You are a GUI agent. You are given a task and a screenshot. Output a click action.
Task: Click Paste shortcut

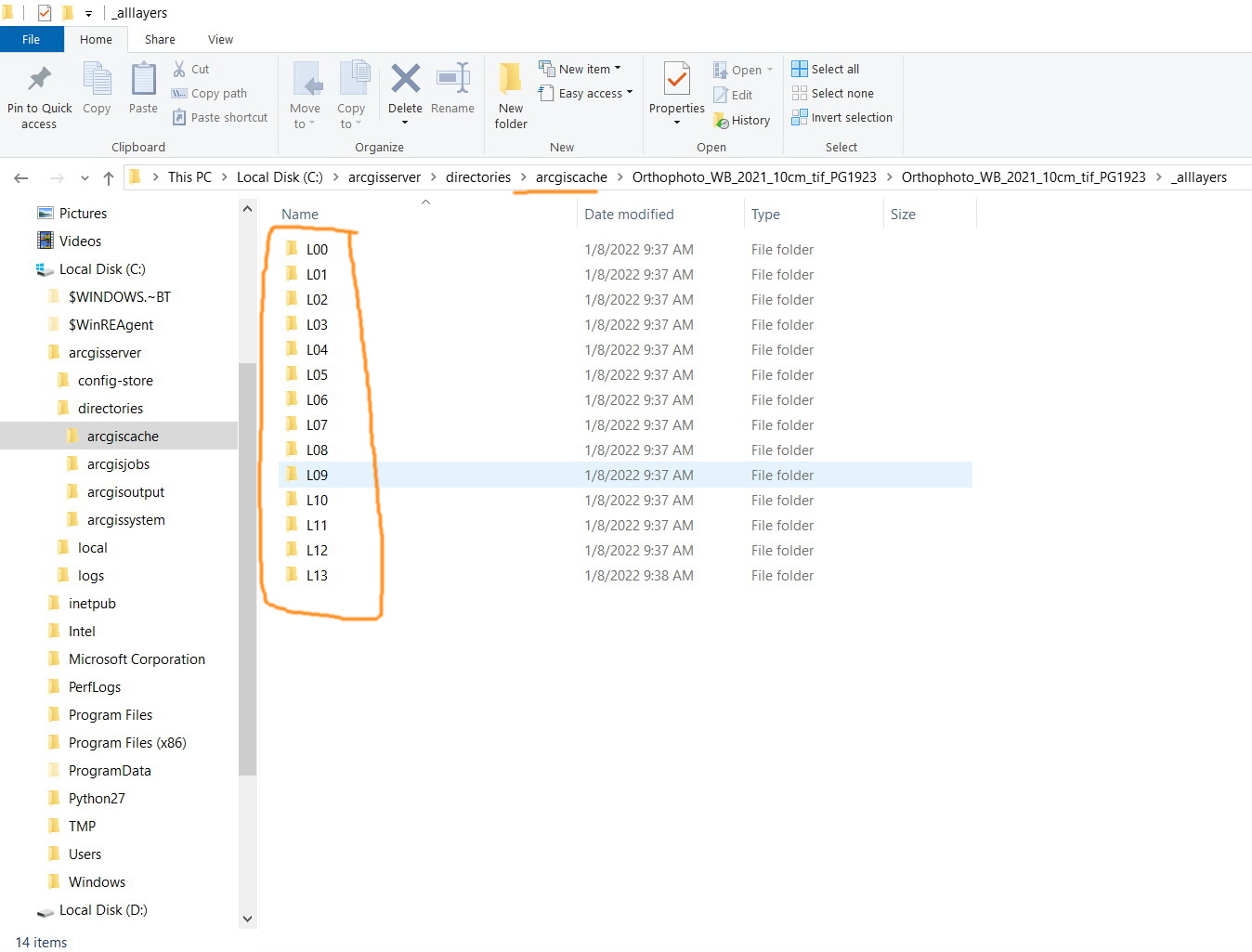click(x=220, y=117)
